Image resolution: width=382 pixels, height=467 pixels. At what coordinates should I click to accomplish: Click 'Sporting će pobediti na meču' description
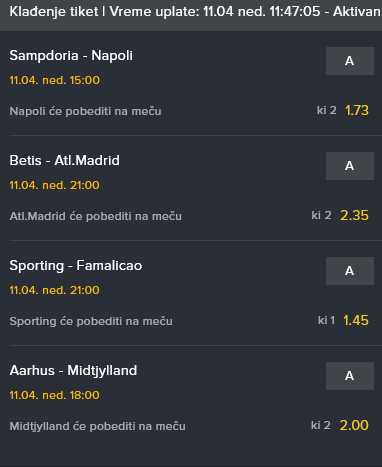[91, 321]
